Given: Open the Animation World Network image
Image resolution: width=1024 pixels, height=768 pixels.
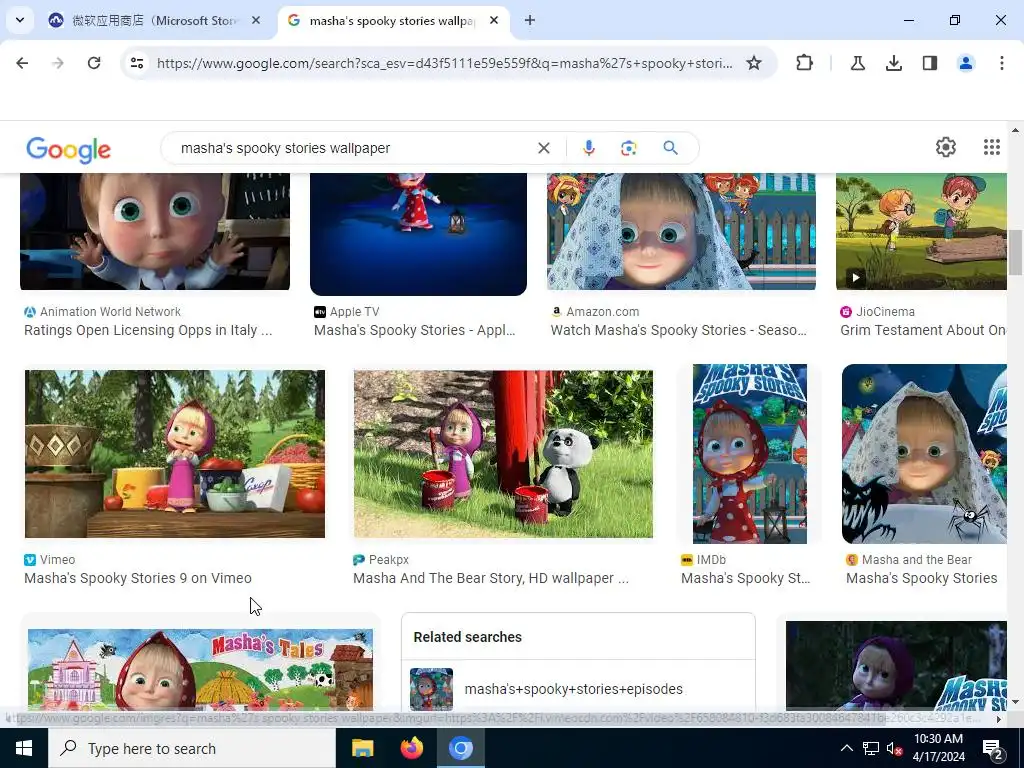Looking at the screenshot, I should click(x=155, y=231).
